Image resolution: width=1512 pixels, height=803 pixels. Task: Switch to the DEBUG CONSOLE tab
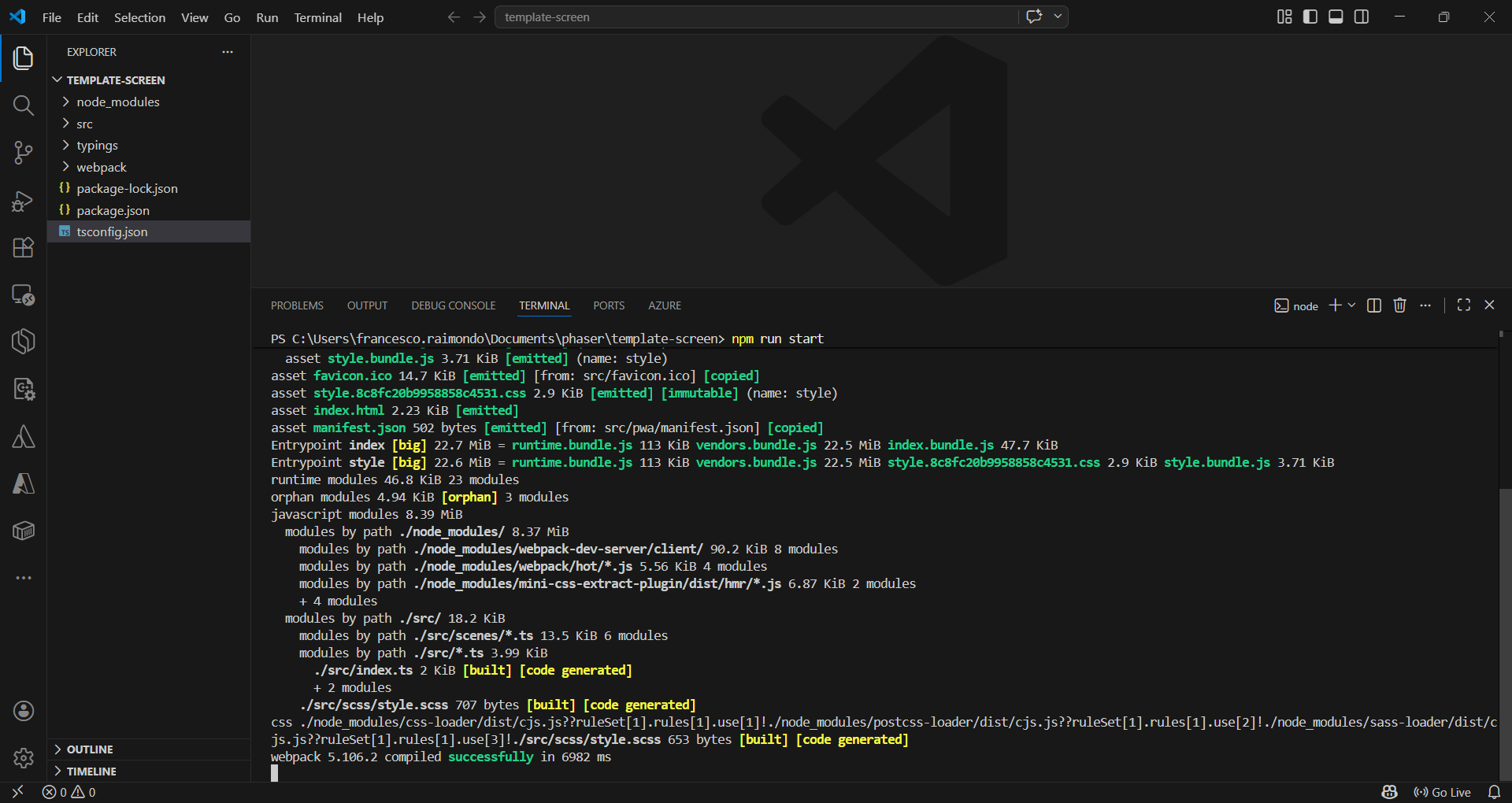(454, 305)
